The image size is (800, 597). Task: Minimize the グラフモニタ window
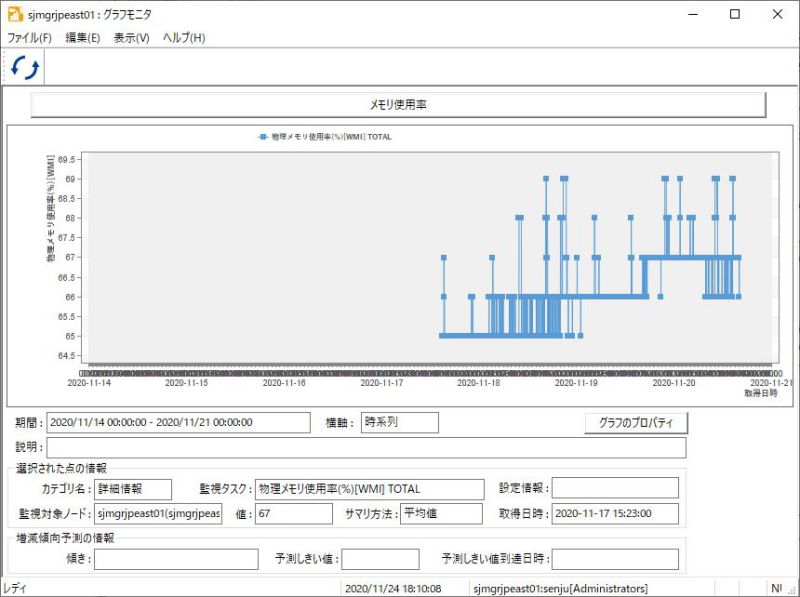pos(693,14)
